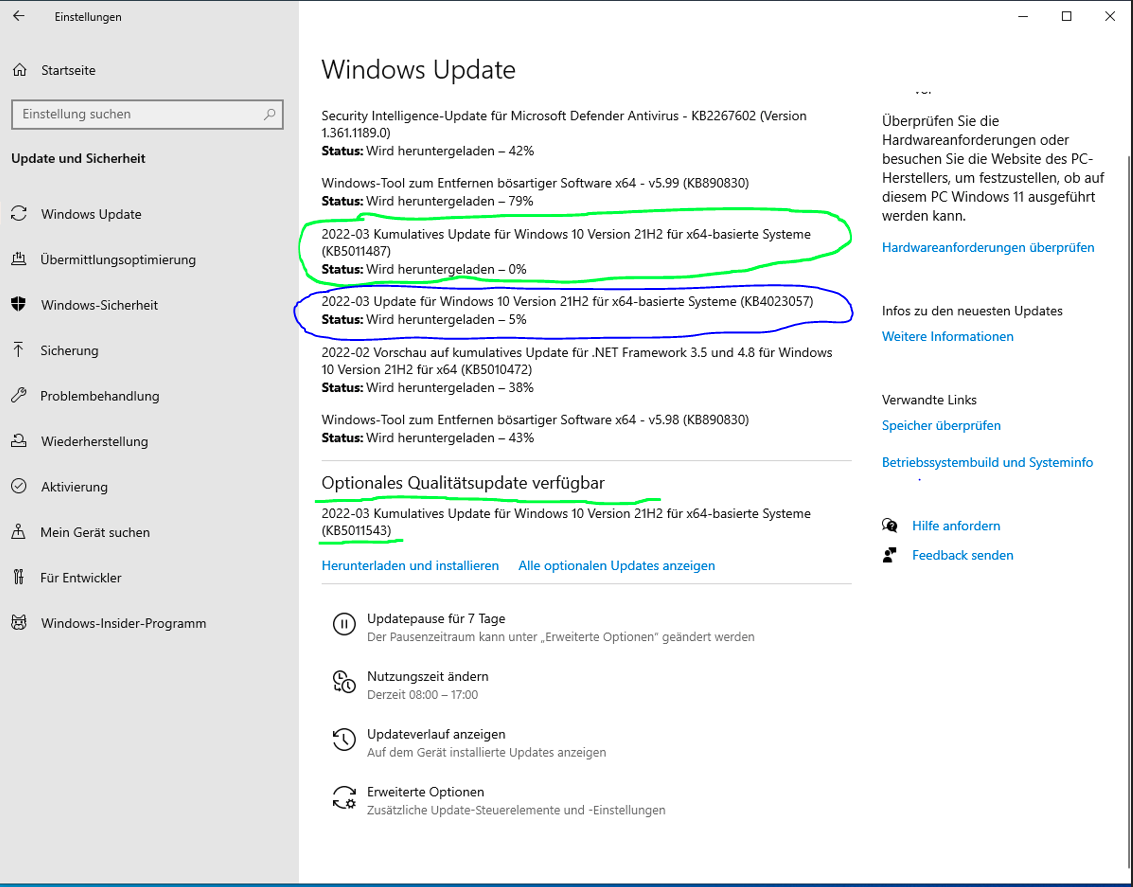Click the optional KB5011543 update text

tap(566, 522)
